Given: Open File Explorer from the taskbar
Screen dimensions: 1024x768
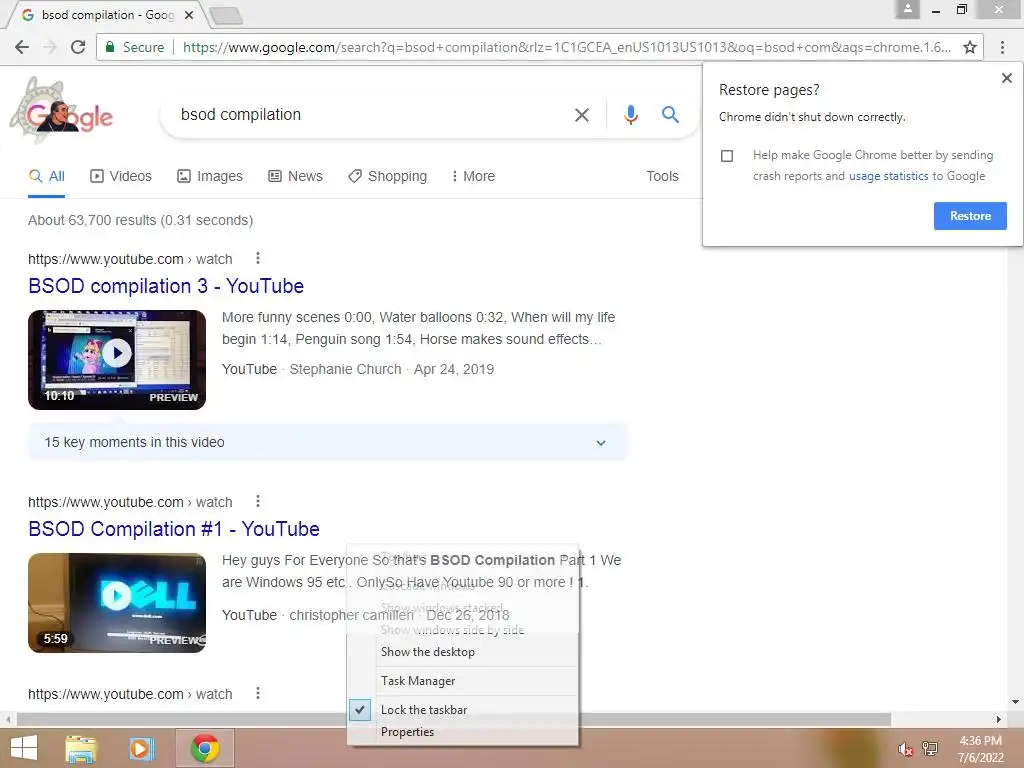Looking at the screenshot, I should click(81, 748).
